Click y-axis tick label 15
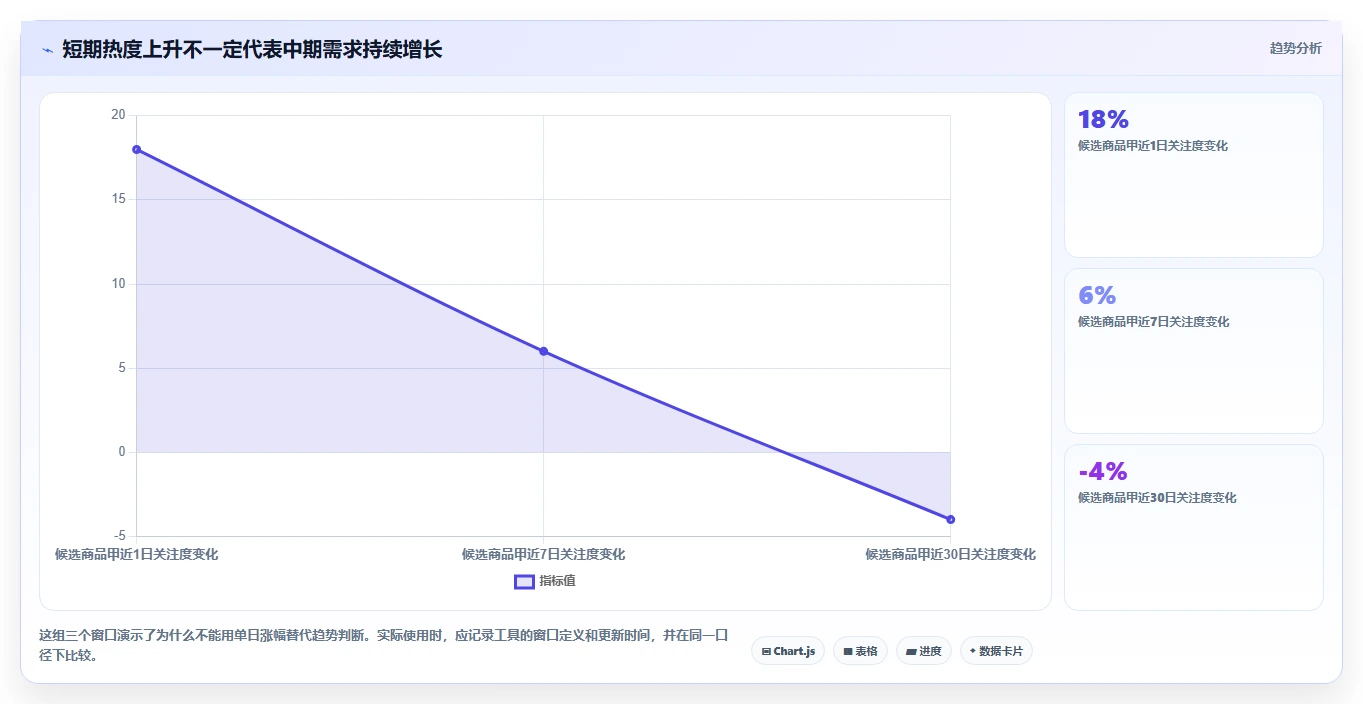1363x704 pixels. (x=118, y=199)
